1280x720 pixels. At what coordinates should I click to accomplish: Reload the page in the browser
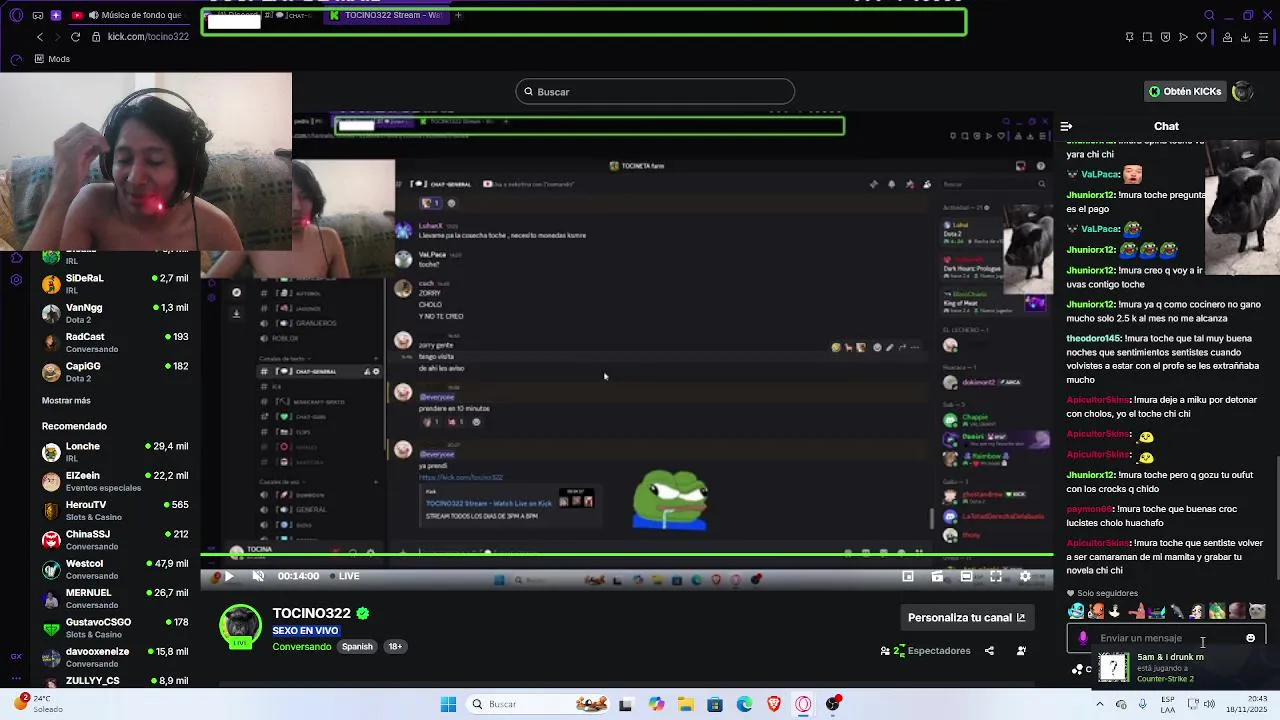tap(75, 37)
